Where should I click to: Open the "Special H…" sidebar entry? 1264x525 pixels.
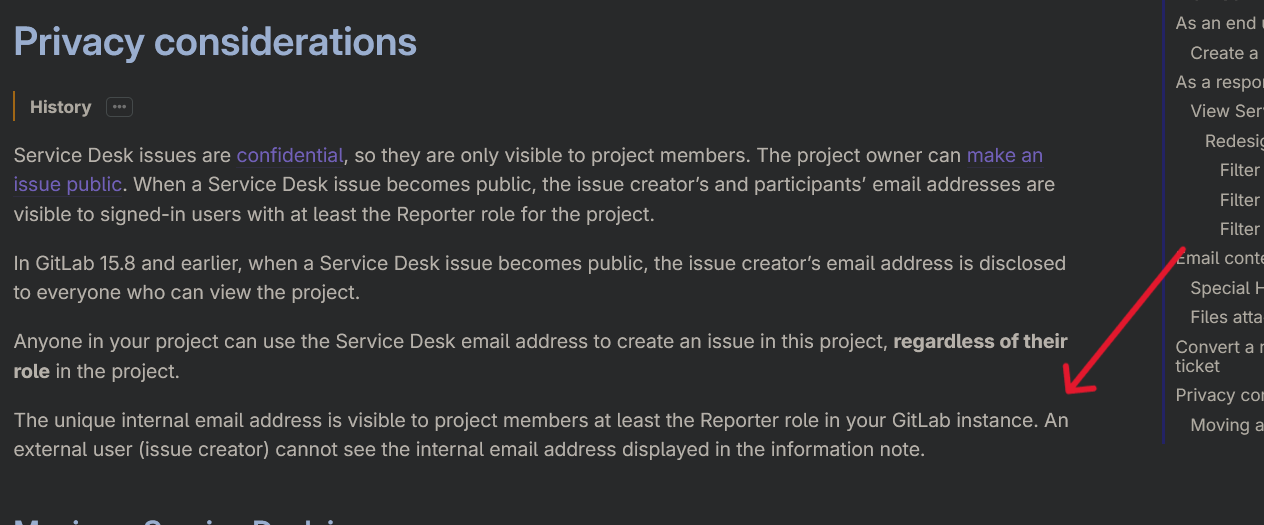1226,288
